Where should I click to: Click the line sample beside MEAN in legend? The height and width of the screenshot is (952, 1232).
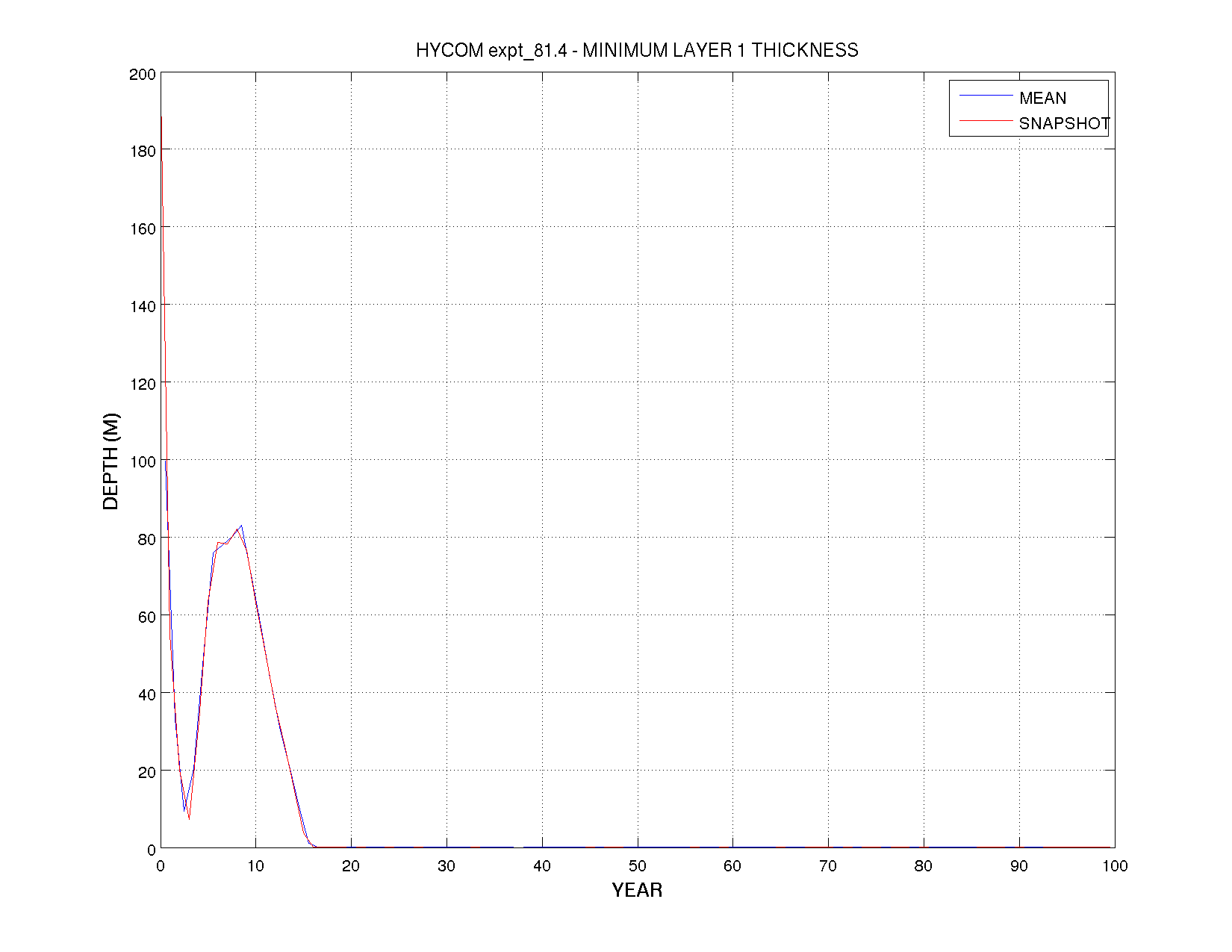coord(985,96)
